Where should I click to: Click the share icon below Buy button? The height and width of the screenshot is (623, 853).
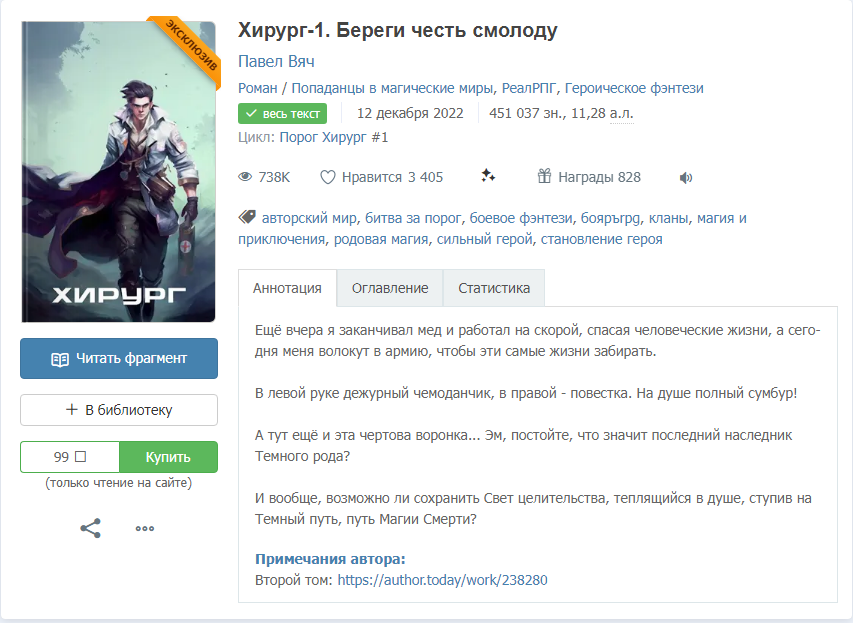pyautogui.click(x=90, y=528)
